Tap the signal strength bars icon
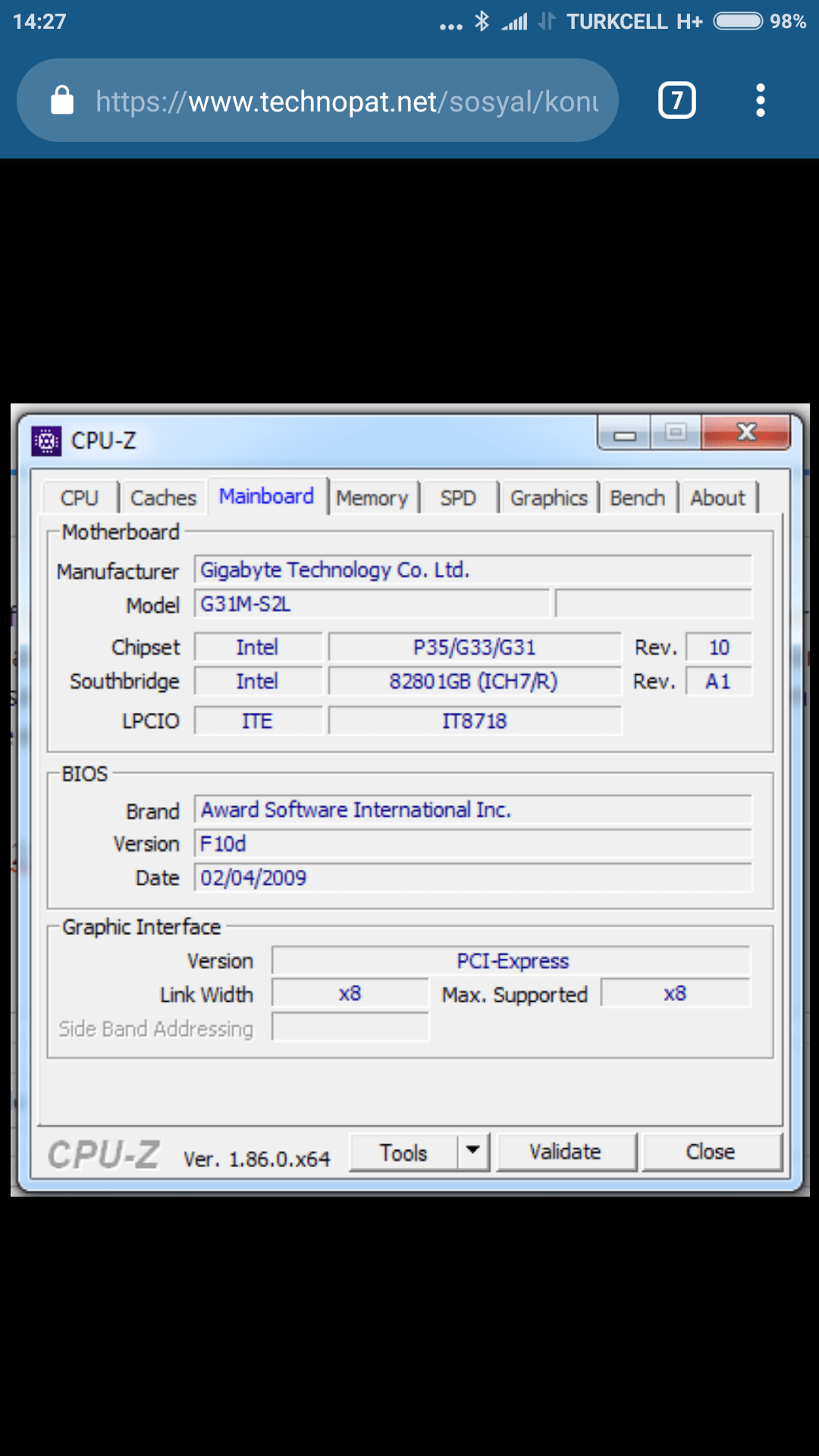The width and height of the screenshot is (819, 1456). click(515, 22)
